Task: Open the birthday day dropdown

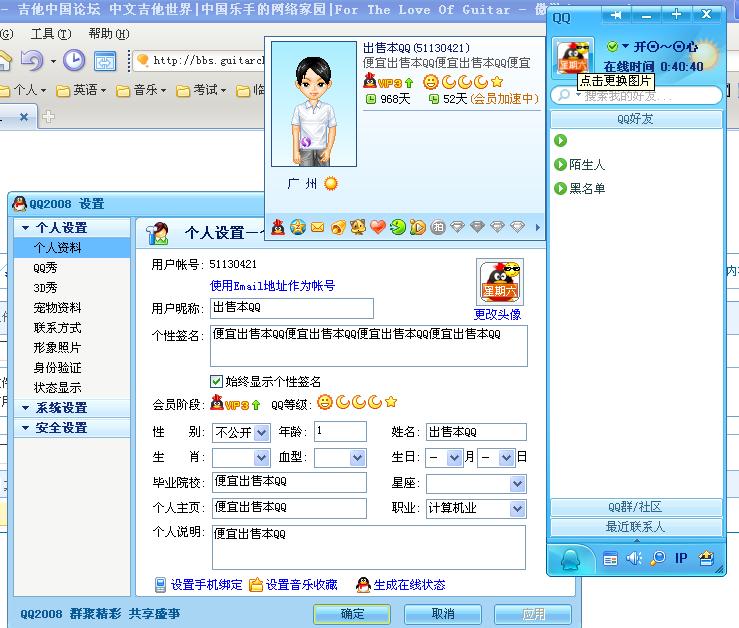Action: pos(506,458)
